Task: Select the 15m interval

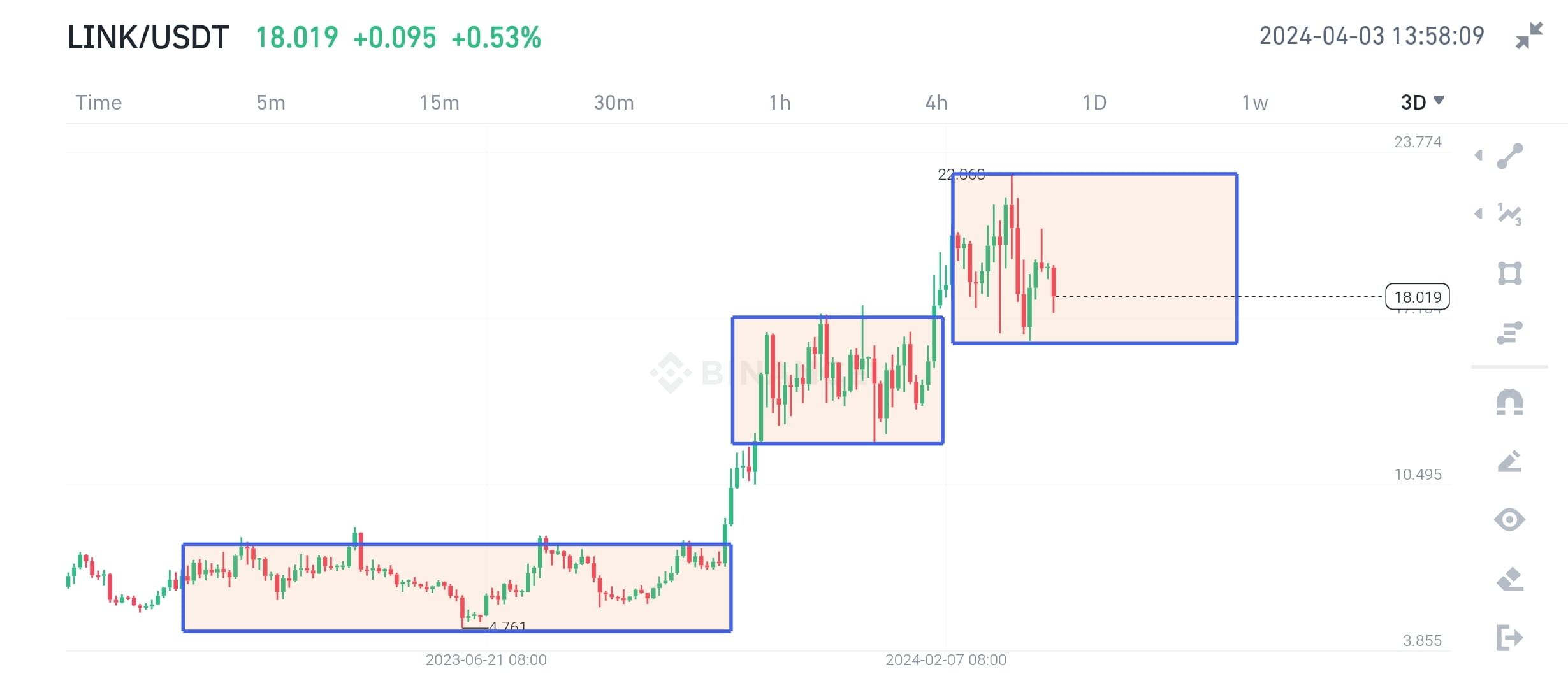Action: [440, 102]
